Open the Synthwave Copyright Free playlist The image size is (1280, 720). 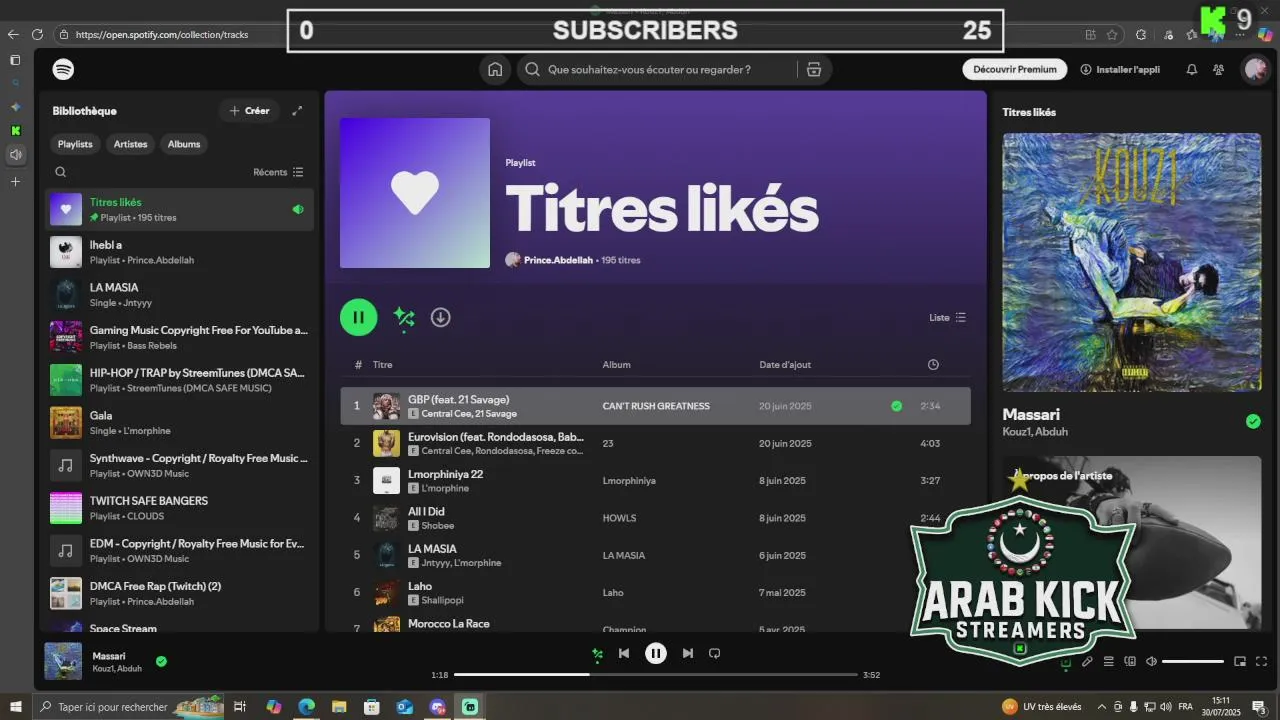coord(179,465)
